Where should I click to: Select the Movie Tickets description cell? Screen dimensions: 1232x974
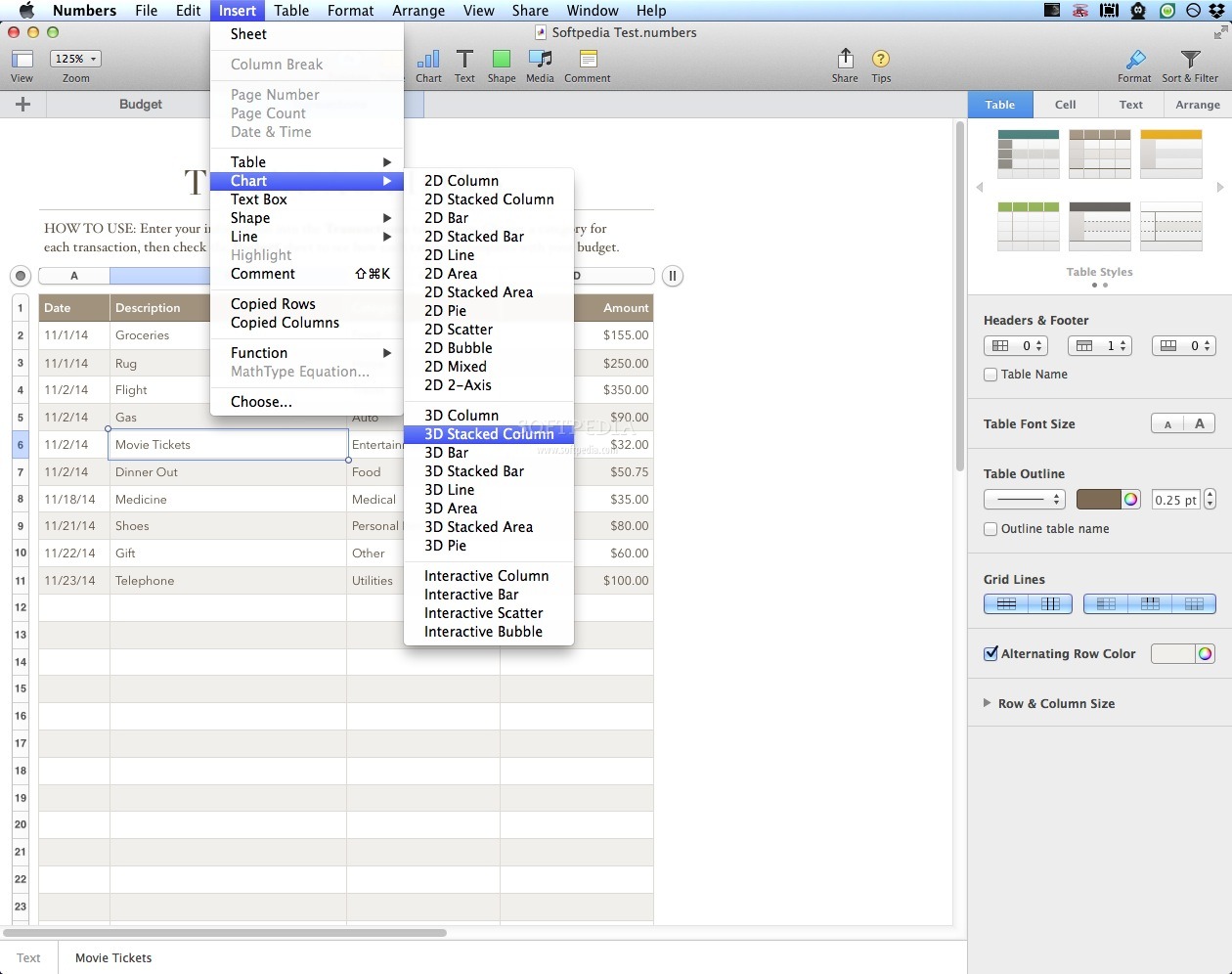coord(229,445)
